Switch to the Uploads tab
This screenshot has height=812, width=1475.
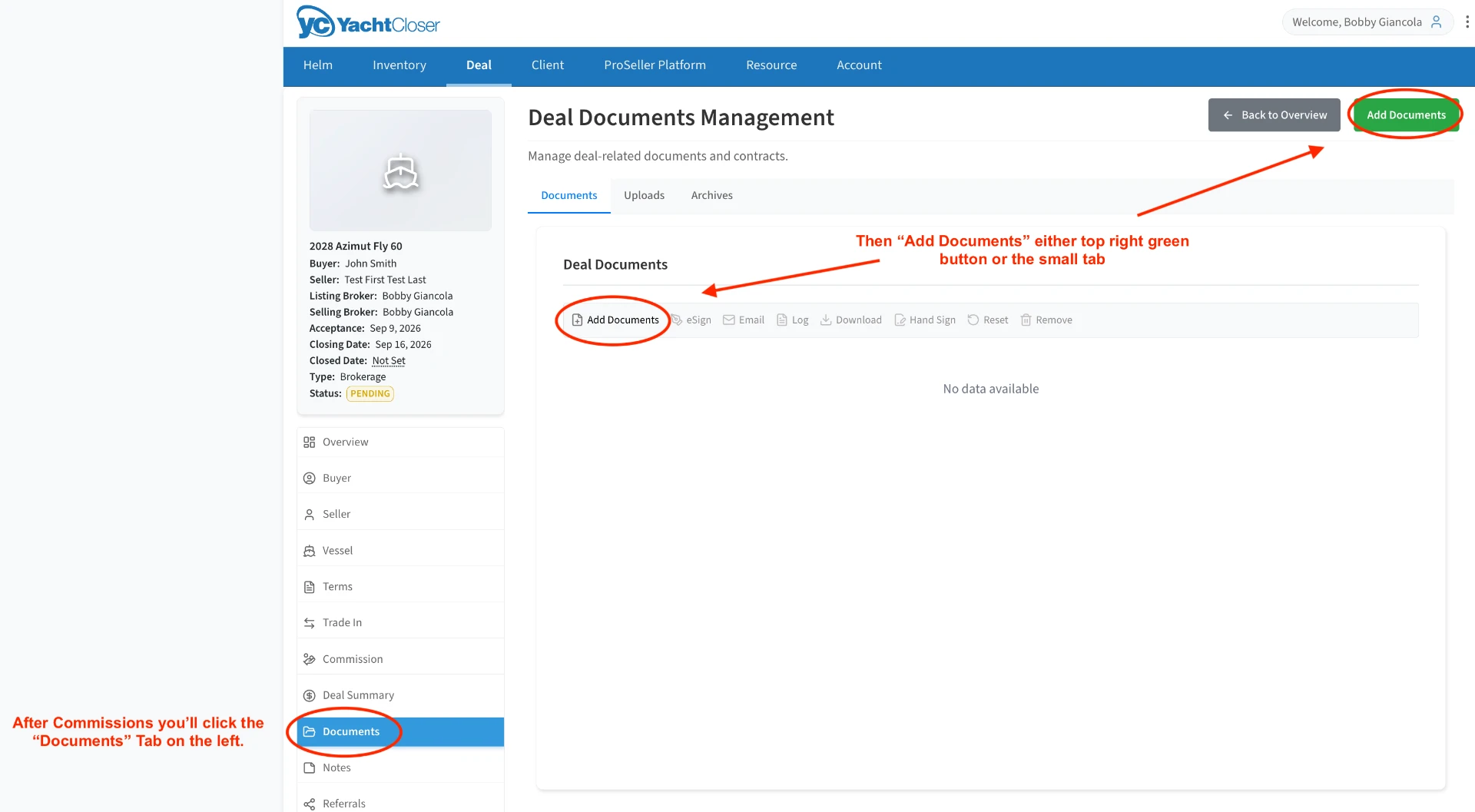pyautogui.click(x=645, y=196)
